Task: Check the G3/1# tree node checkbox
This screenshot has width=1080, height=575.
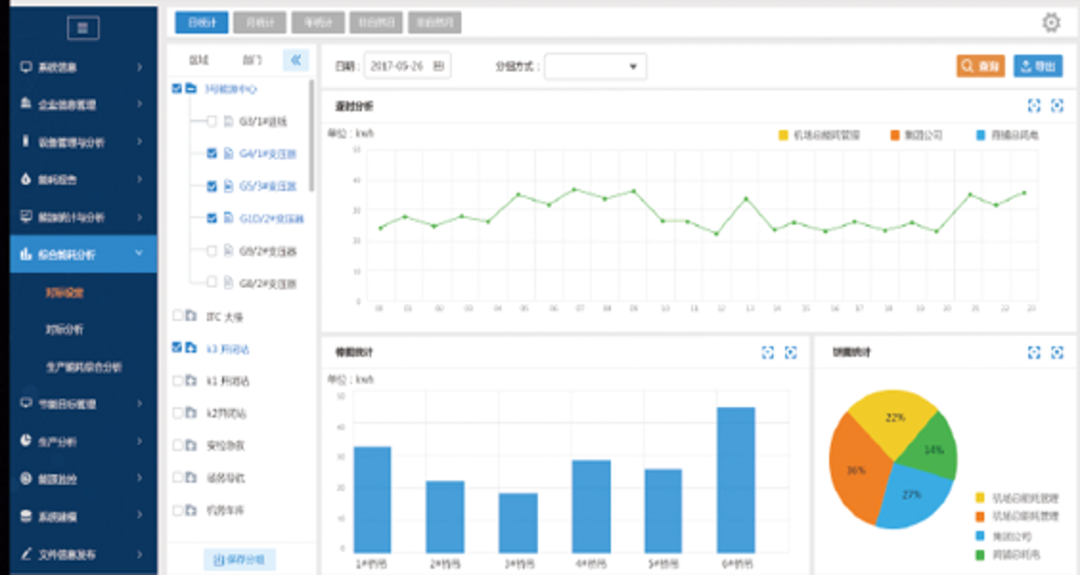Action: pos(211,121)
